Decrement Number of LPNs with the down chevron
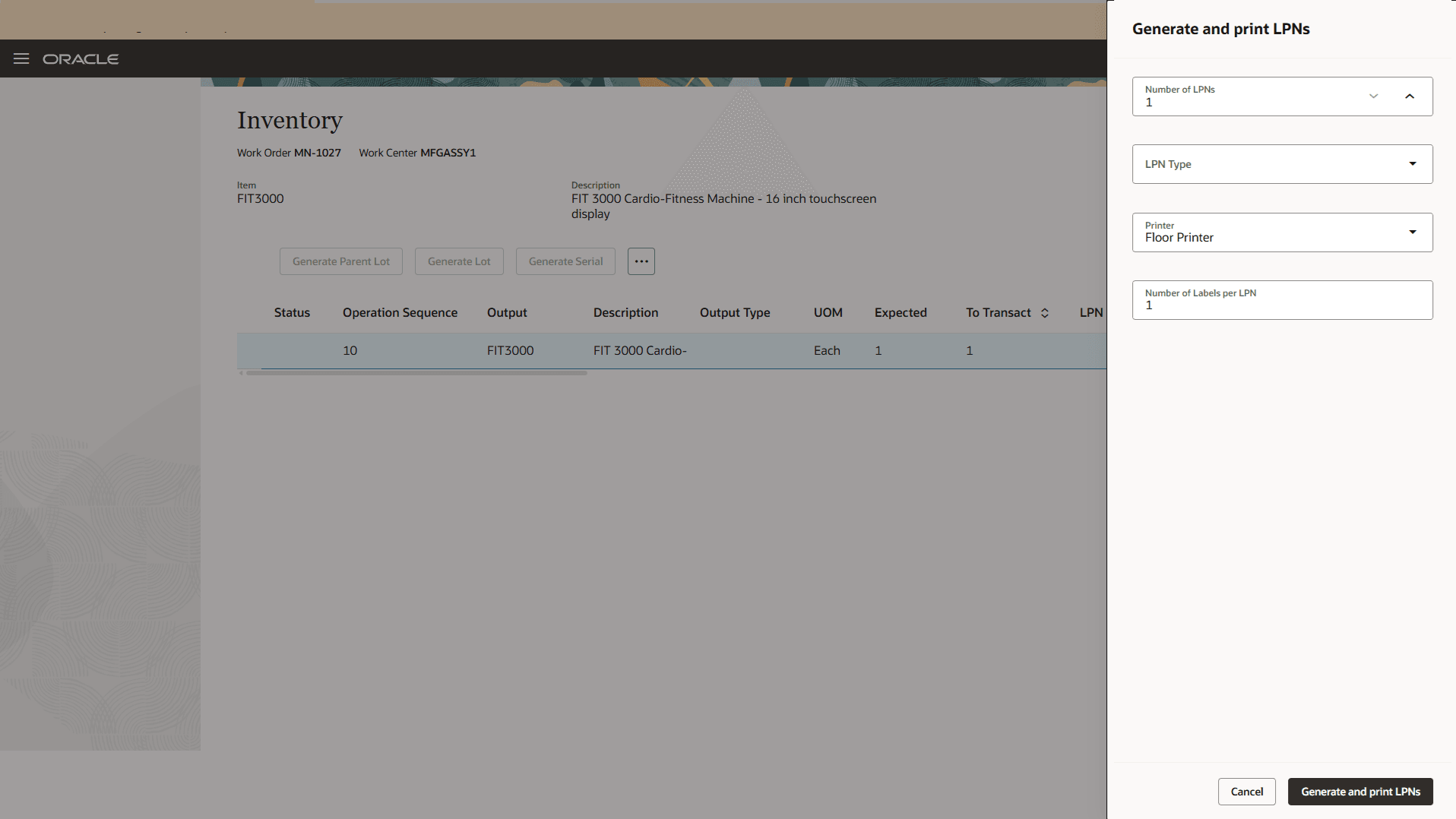The image size is (1456, 819). pyautogui.click(x=1374, y=96)
